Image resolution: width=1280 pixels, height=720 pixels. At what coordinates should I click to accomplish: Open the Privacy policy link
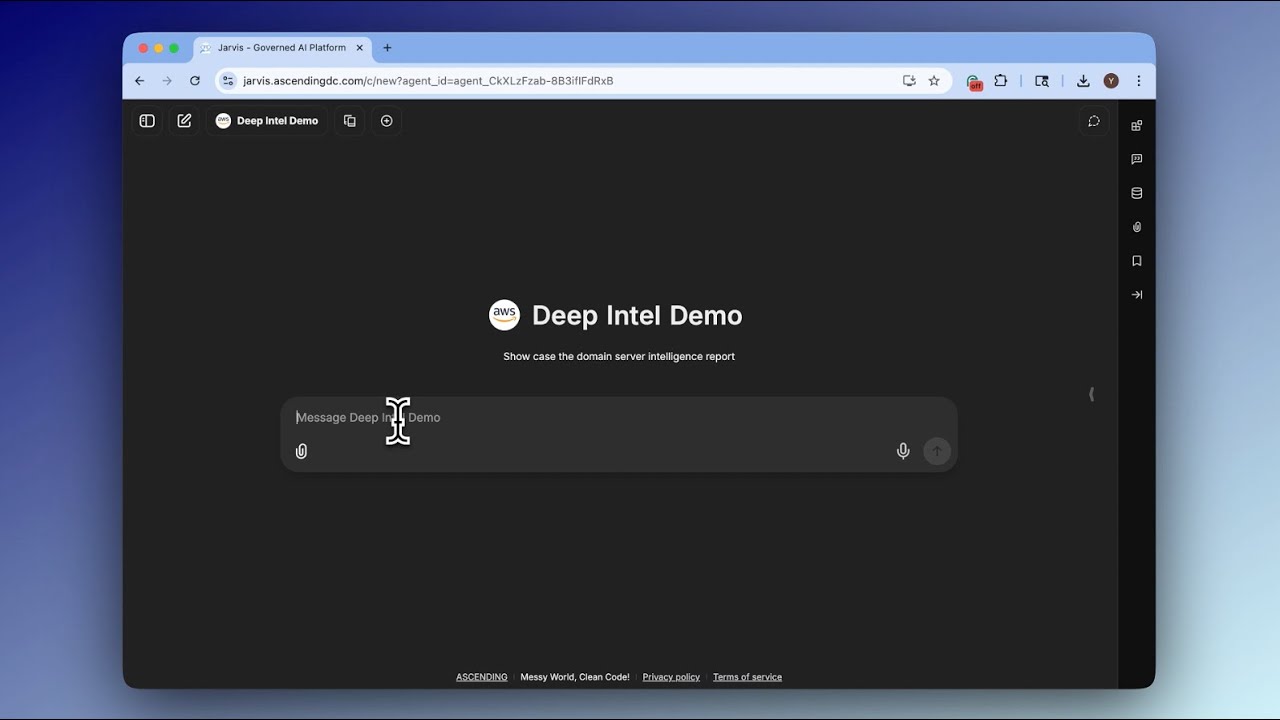(671, 677)
